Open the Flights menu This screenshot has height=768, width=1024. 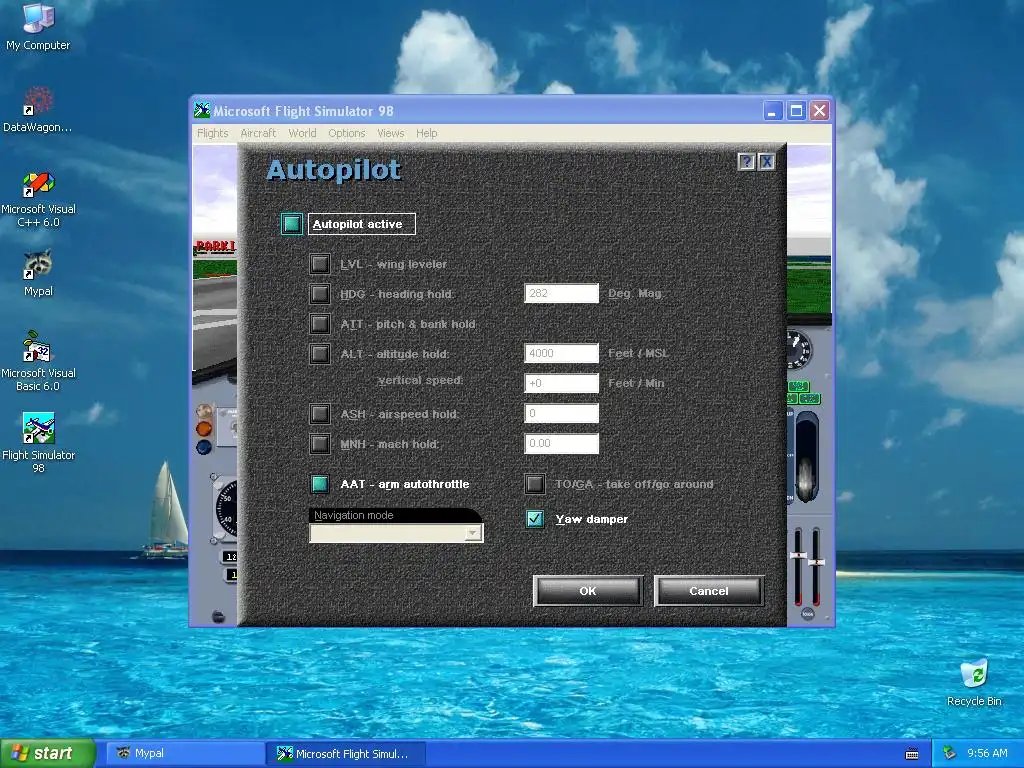[213, 133]
